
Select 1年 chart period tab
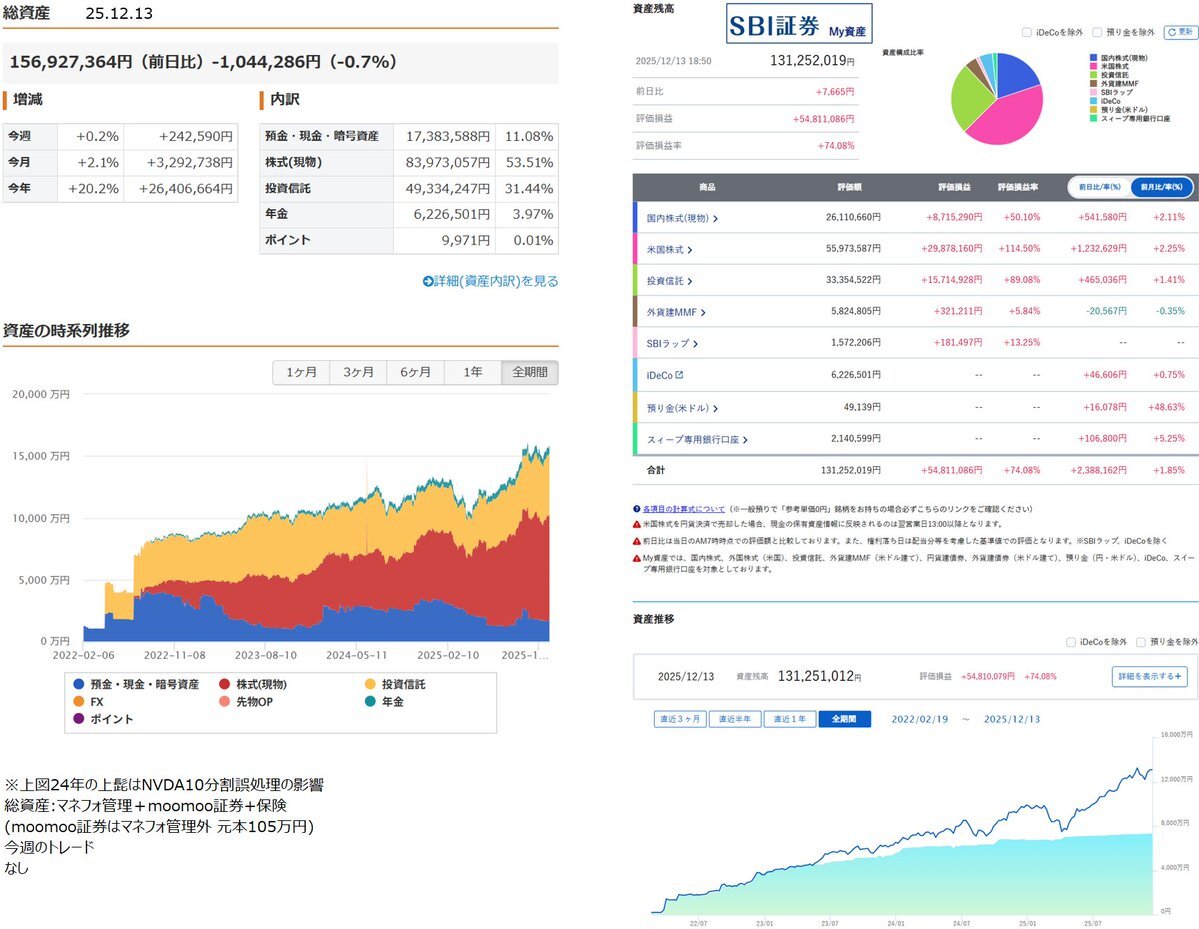[473, 372]
